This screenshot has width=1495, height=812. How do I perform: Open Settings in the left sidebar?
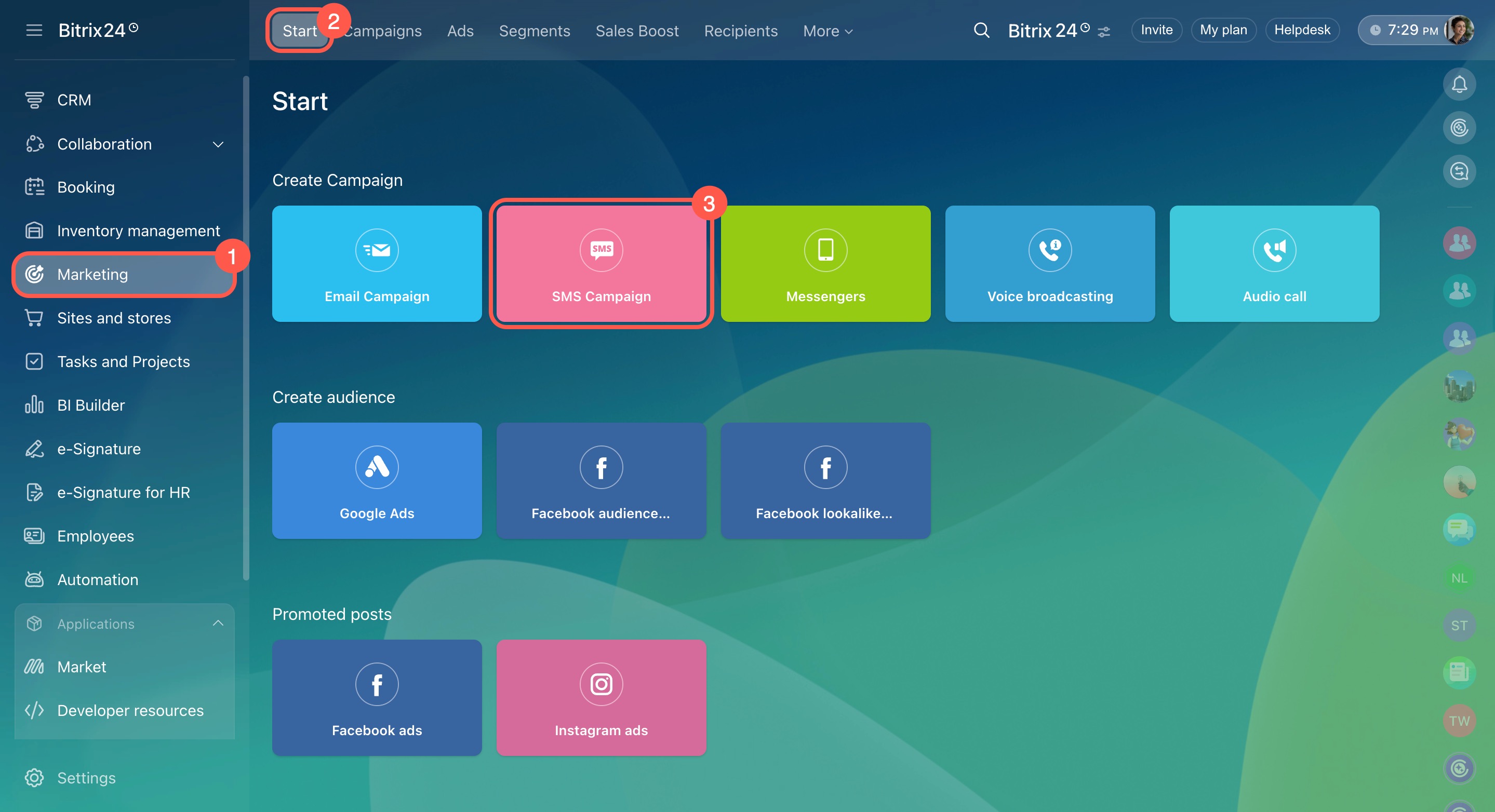point(86,778)
